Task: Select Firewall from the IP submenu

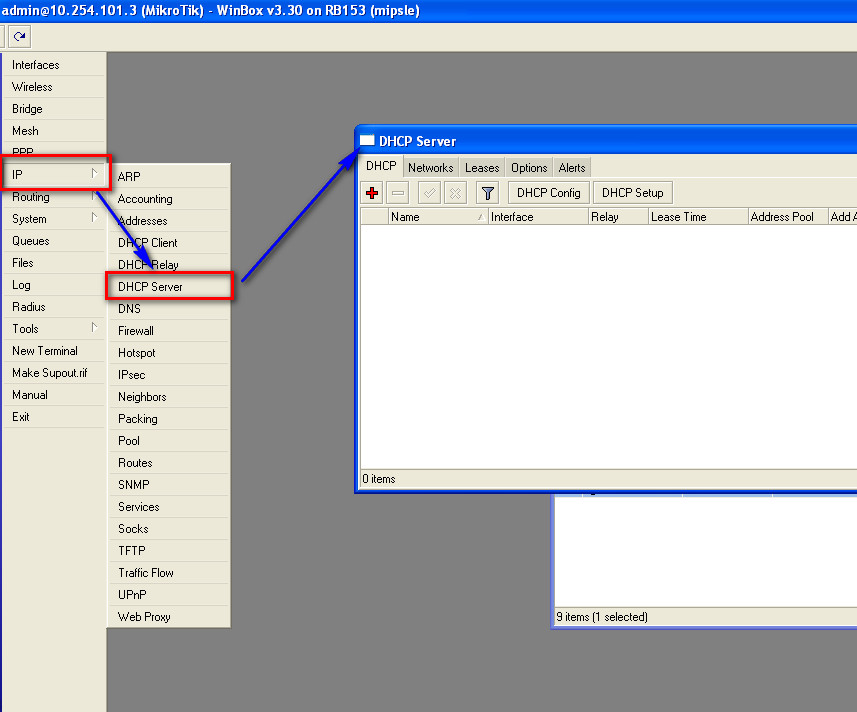Action: click(x=169, y=331)
